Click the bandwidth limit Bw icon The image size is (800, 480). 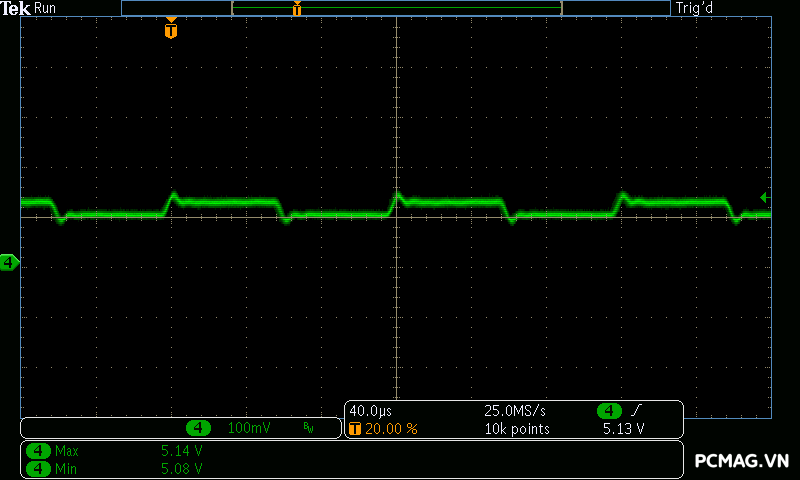point(308,428)
